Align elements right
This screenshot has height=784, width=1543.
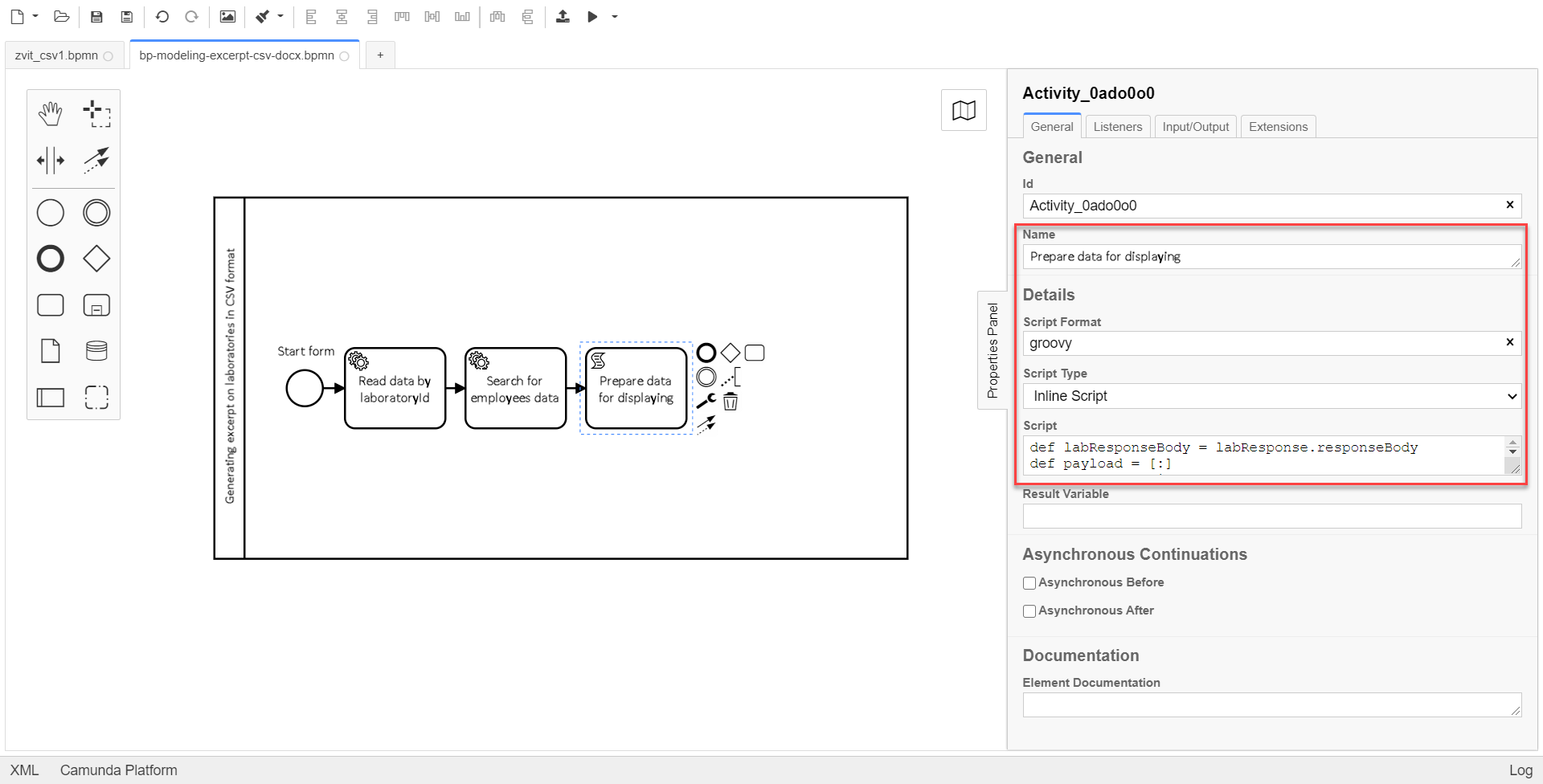pos(372,16)
